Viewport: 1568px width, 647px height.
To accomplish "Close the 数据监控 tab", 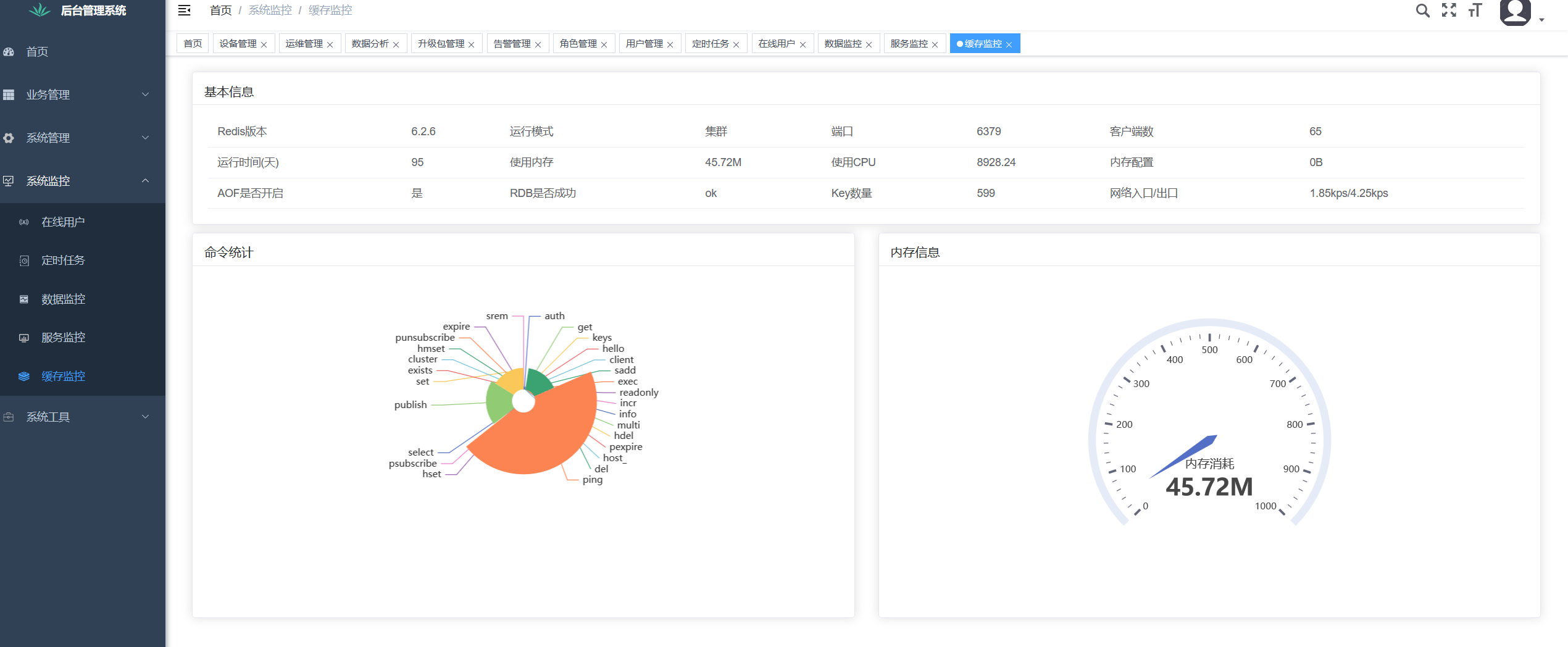I will click(x=869, y=44).
